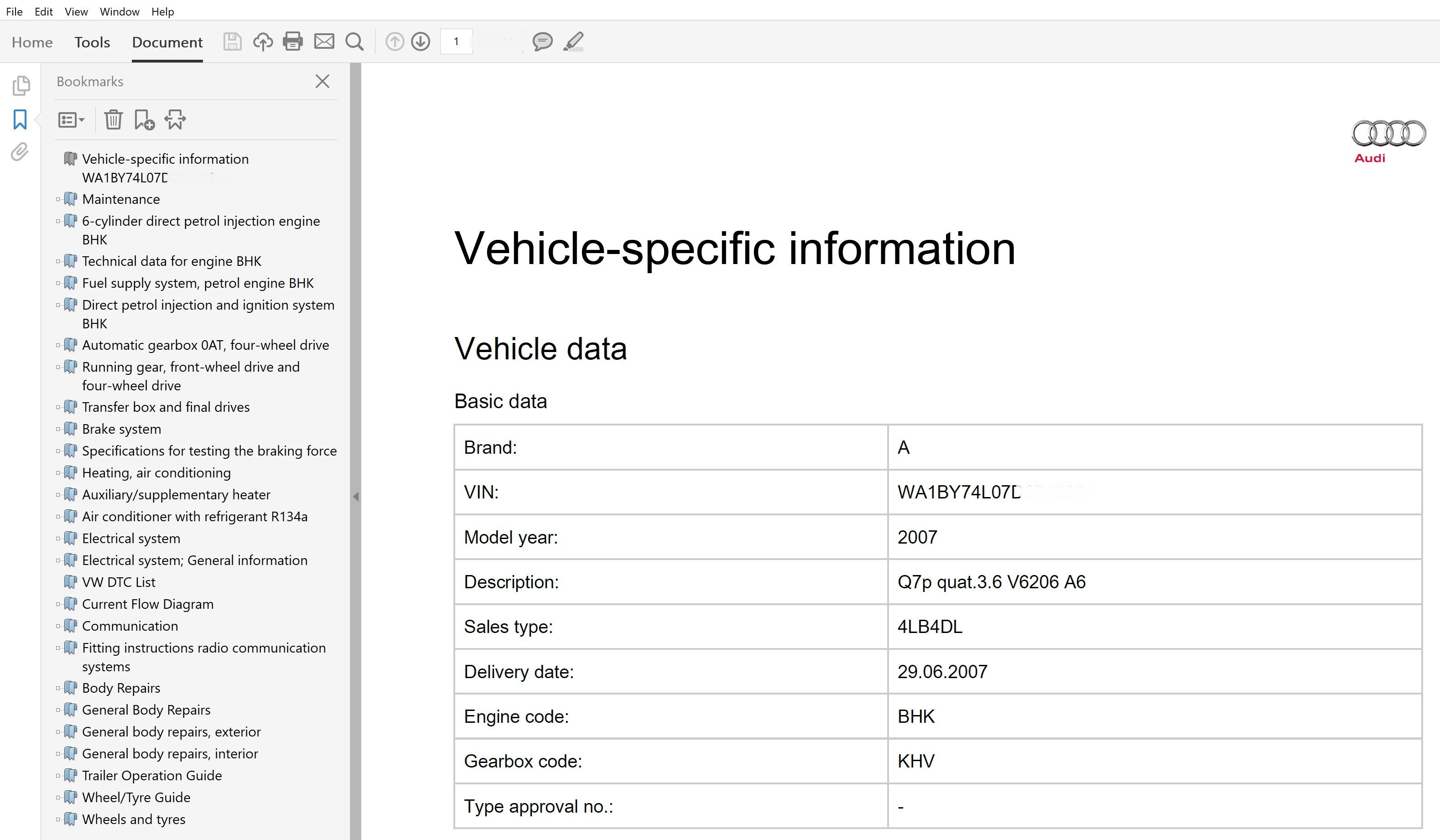Expand the Brake system bookmark
Image resolution: width=1440 pixels, height=840 pixels.
pos(58,429)
